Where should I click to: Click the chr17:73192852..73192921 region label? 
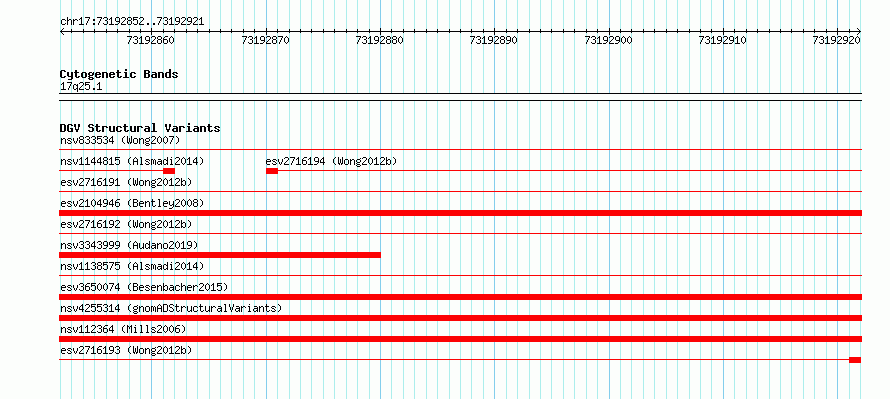pos(132,22)
